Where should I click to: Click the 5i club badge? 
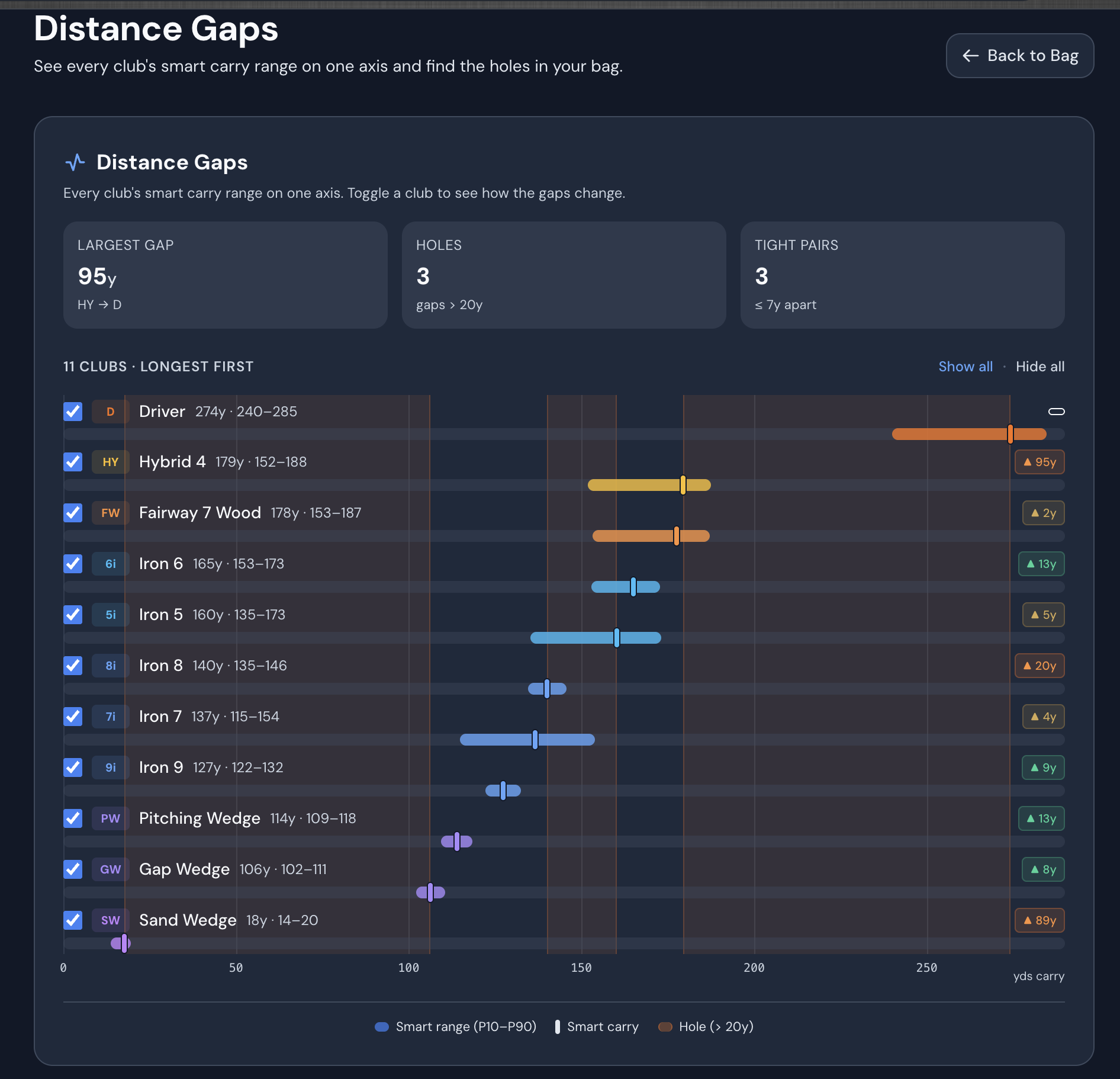[x=111, y=615]
